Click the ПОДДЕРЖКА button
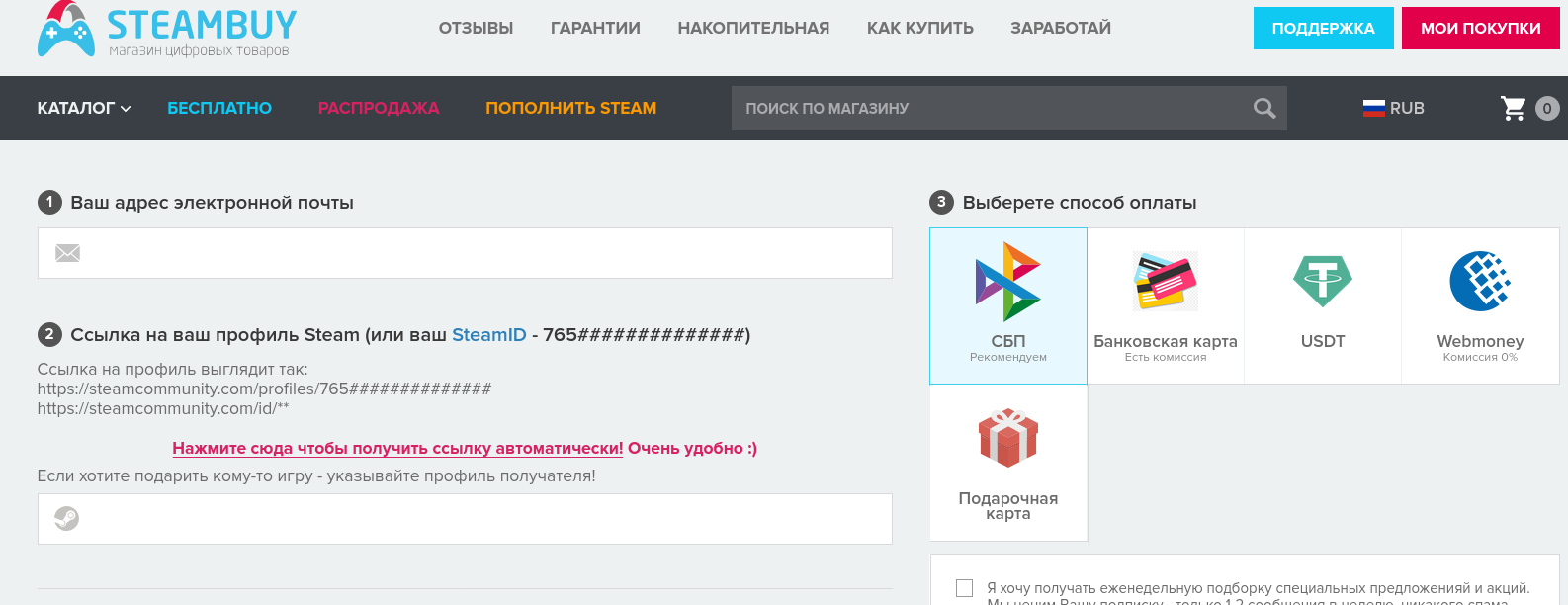This screenshot has height=605, width=1568. tap(1324, 29)
